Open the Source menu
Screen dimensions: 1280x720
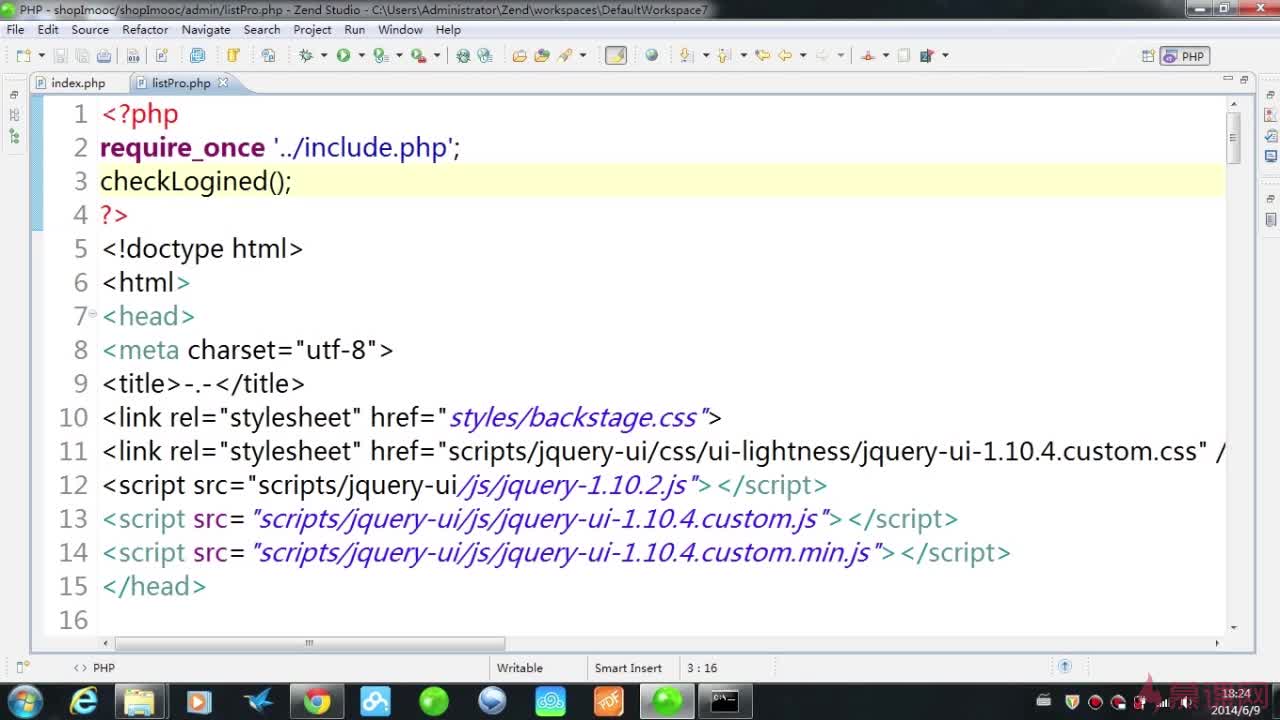(x=90, y=30)
